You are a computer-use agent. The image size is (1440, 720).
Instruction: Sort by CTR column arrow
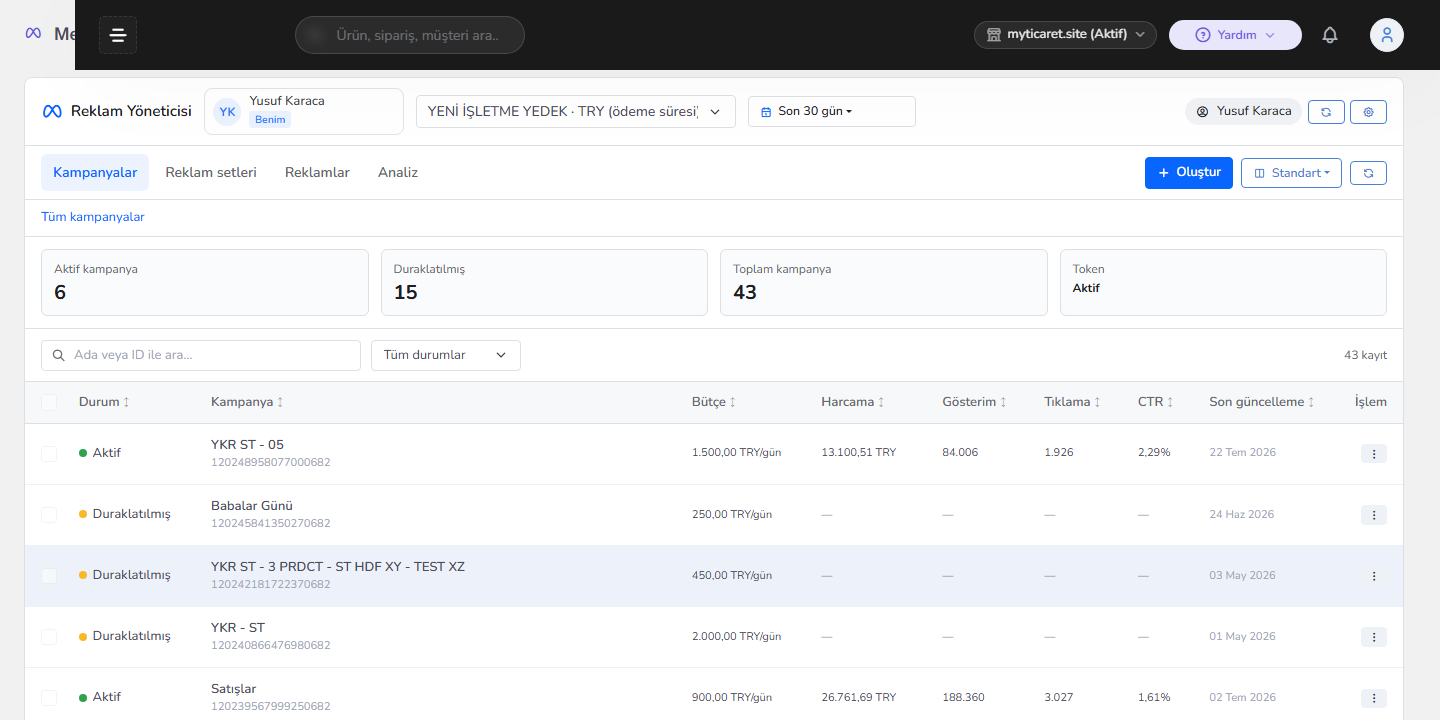tap(1170, 402)
